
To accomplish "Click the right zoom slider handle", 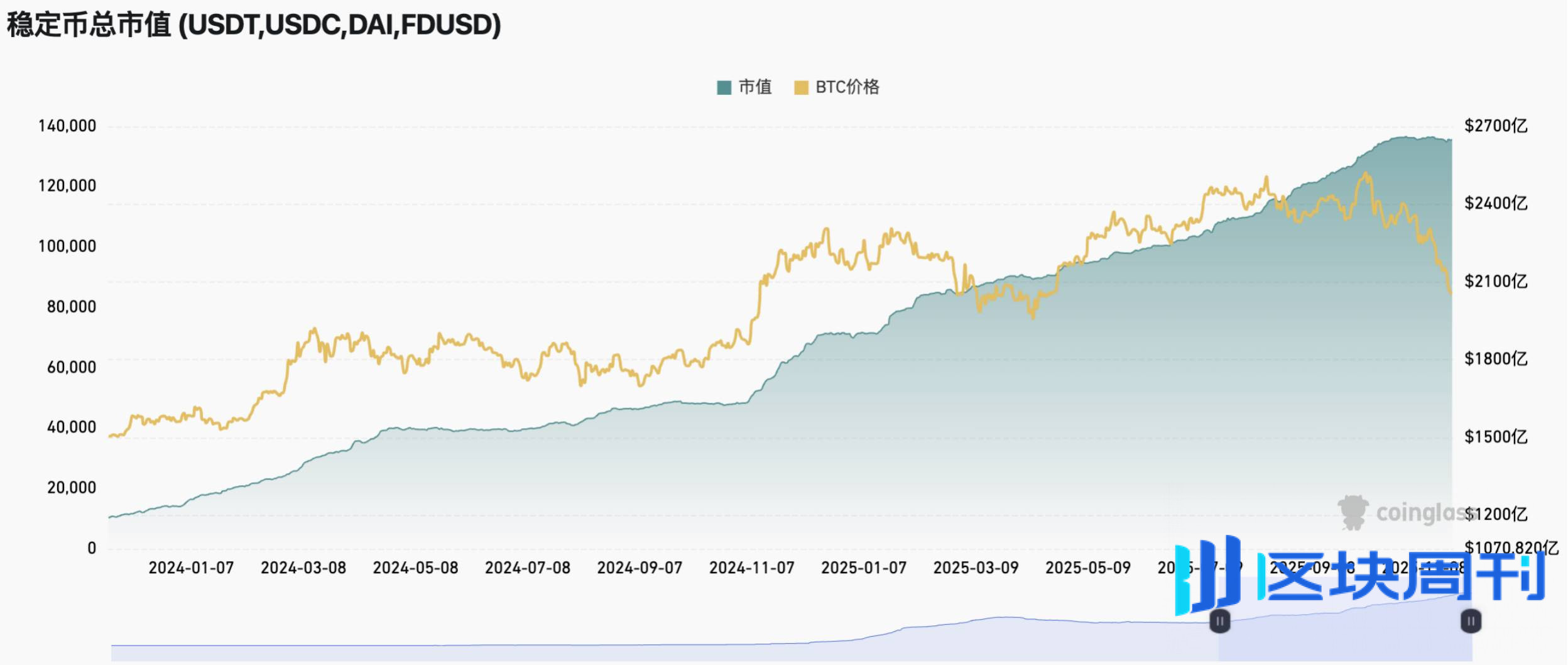I will tap(1471, 622).
